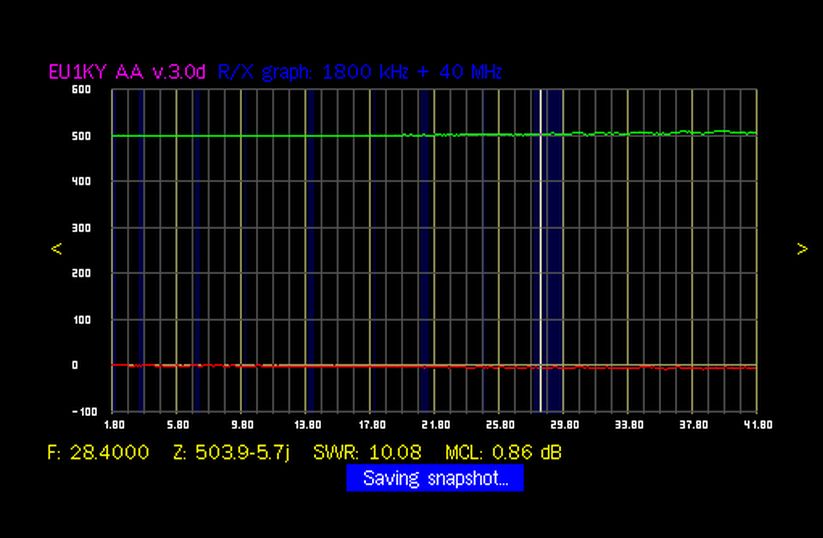Click the white cursor line on graph

click(x=541, y=250)
